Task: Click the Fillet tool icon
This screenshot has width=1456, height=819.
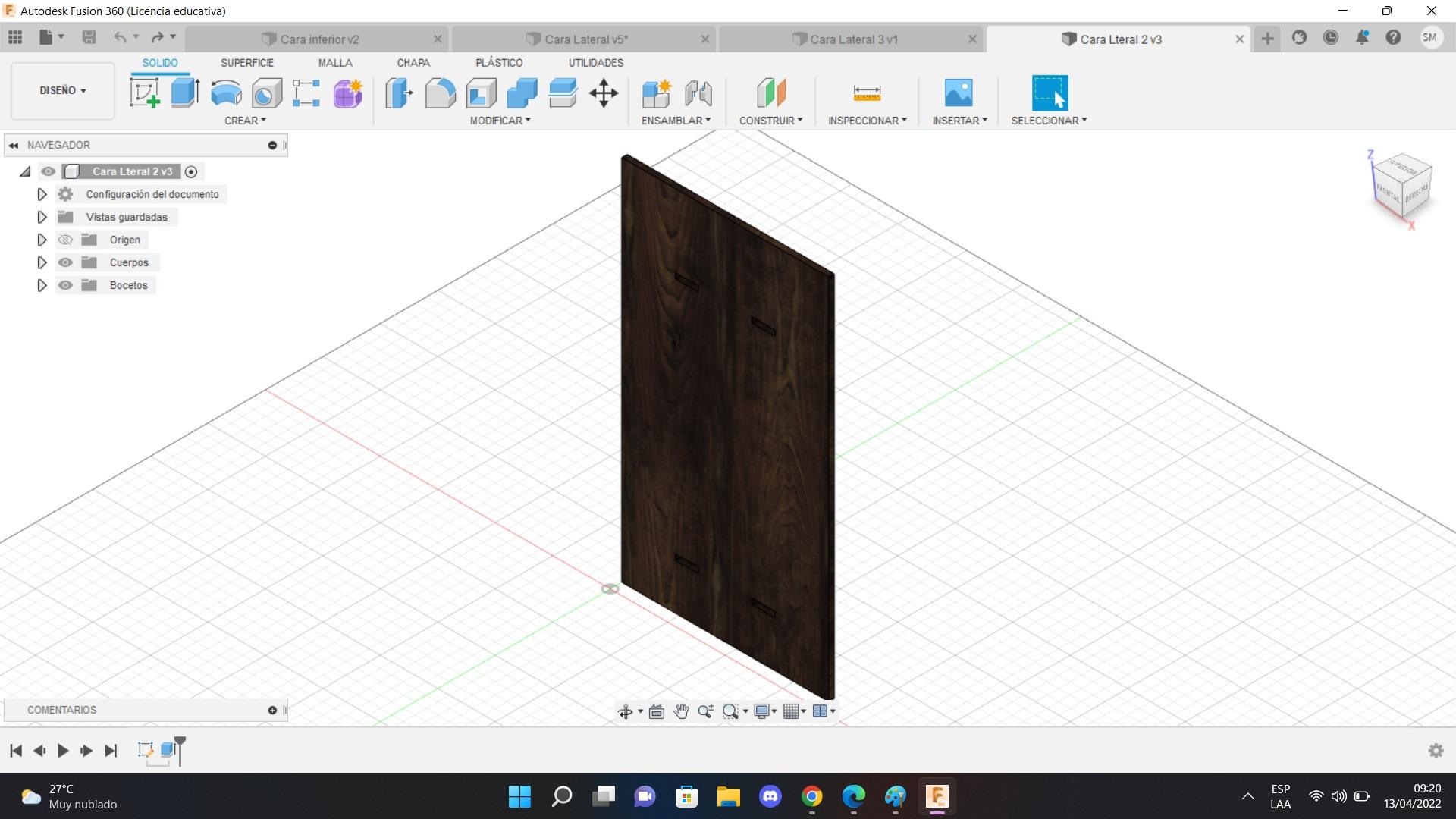Action: tap(440, 93)
